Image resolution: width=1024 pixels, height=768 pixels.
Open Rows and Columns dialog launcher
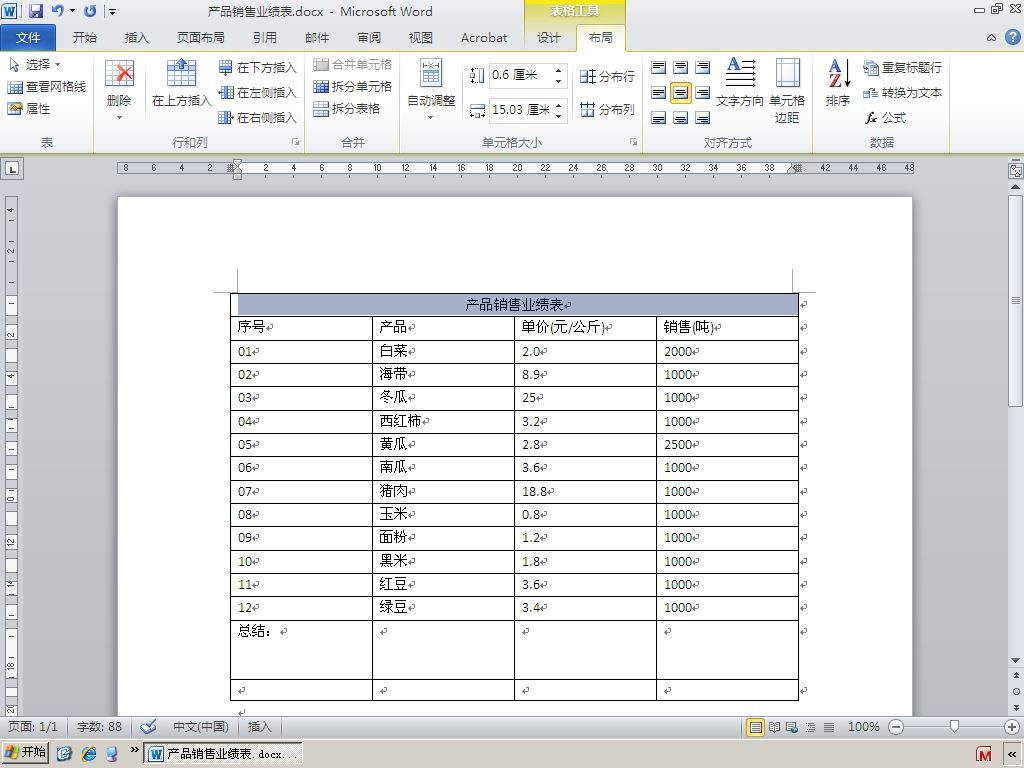click(x=296, y=142)
